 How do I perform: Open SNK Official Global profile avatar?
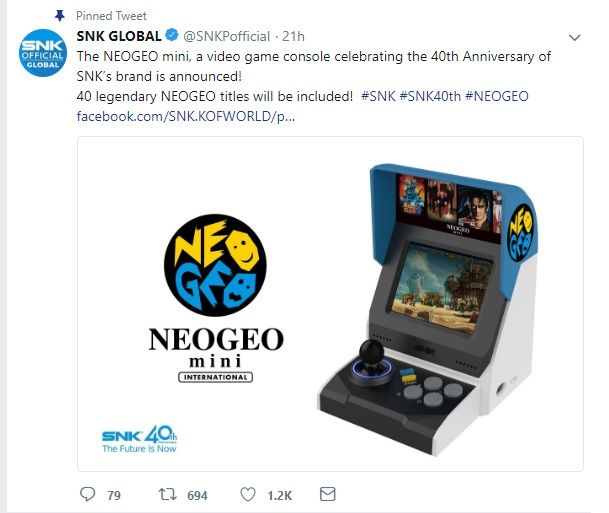click(43, 53)
